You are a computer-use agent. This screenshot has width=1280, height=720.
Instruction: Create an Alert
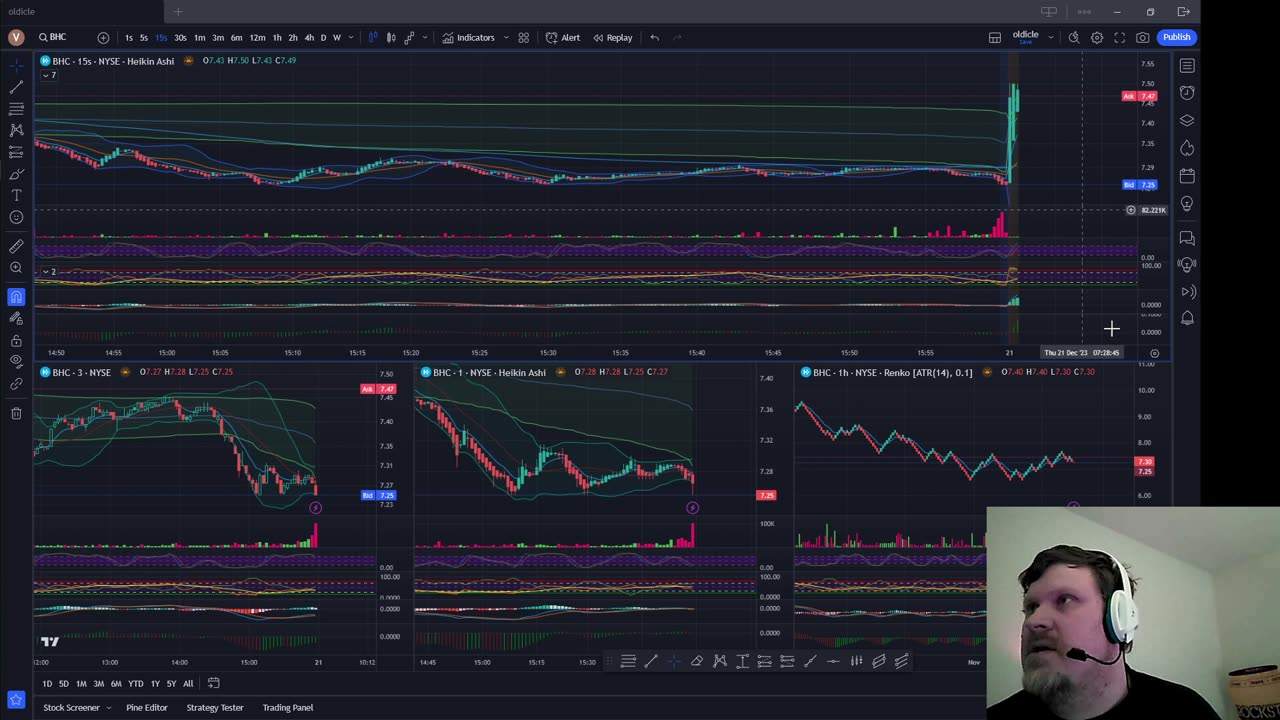[563, 38]
